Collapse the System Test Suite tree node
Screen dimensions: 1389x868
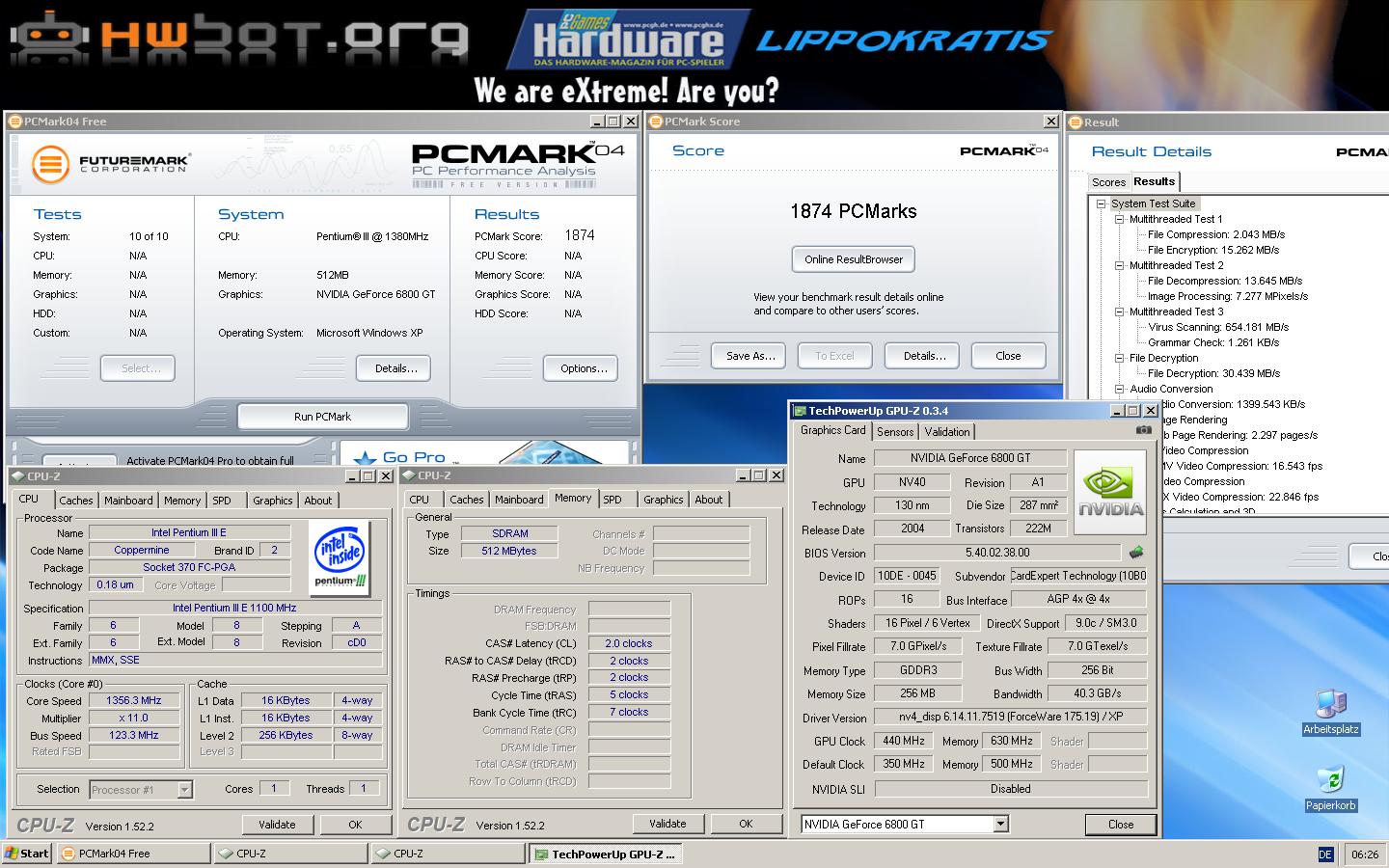click(1101, 203)
